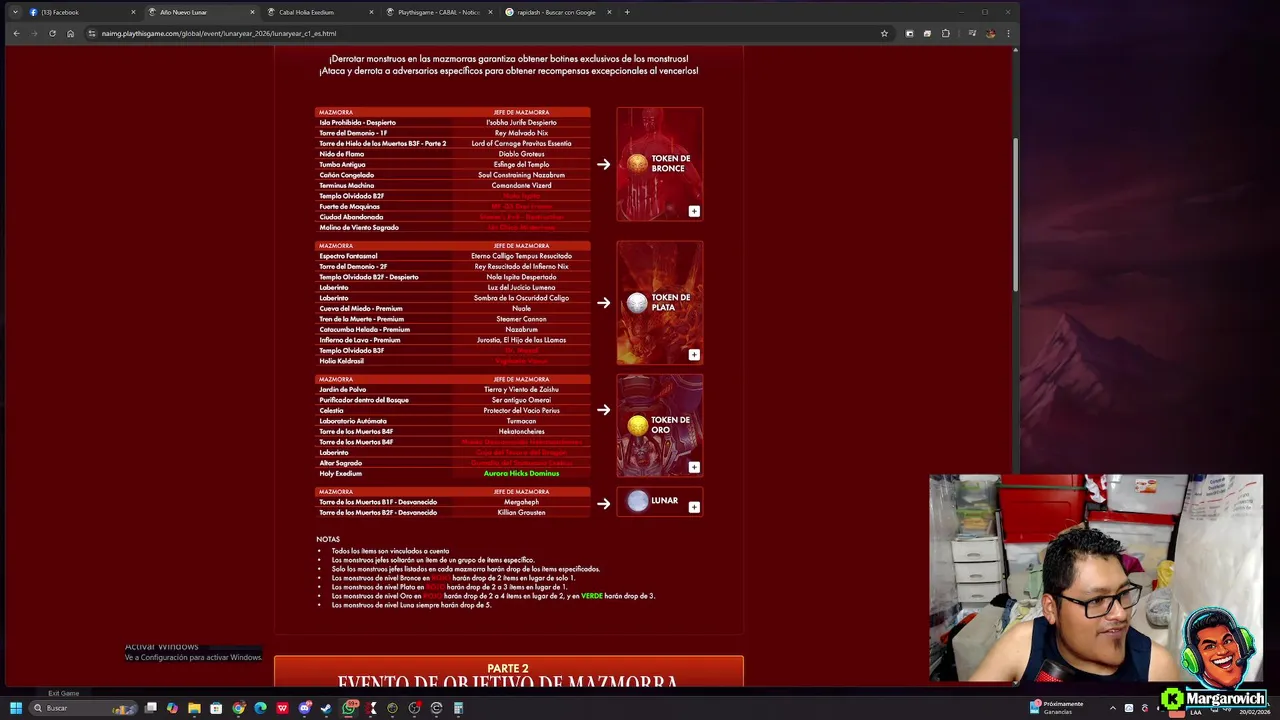1280x720 pixels.
Task: Expand the Token de Plata plus icon
Action: click(x=694, y=354)
